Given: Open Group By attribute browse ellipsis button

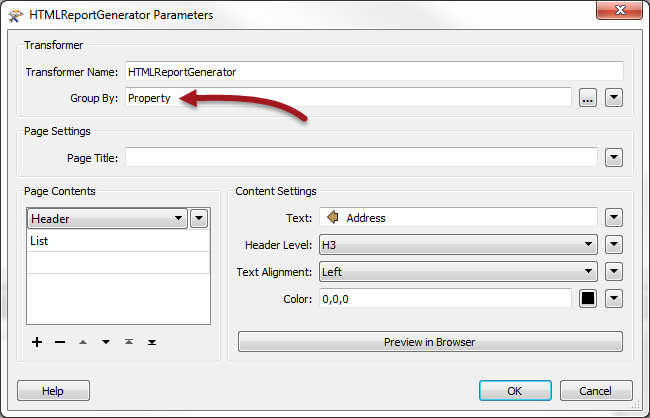Looking at the screenshot, I should tap(588, 98).
